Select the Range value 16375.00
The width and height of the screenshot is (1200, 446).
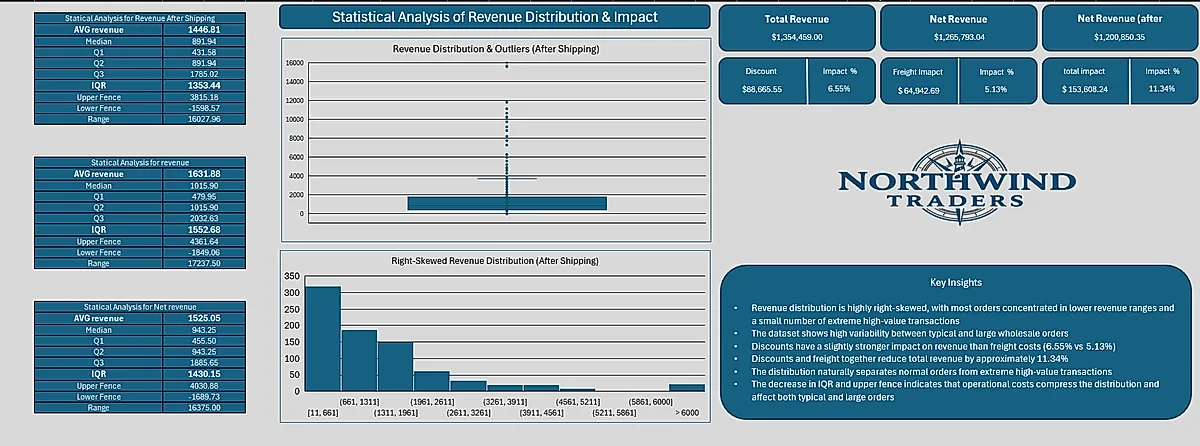(x=203, y=407)
